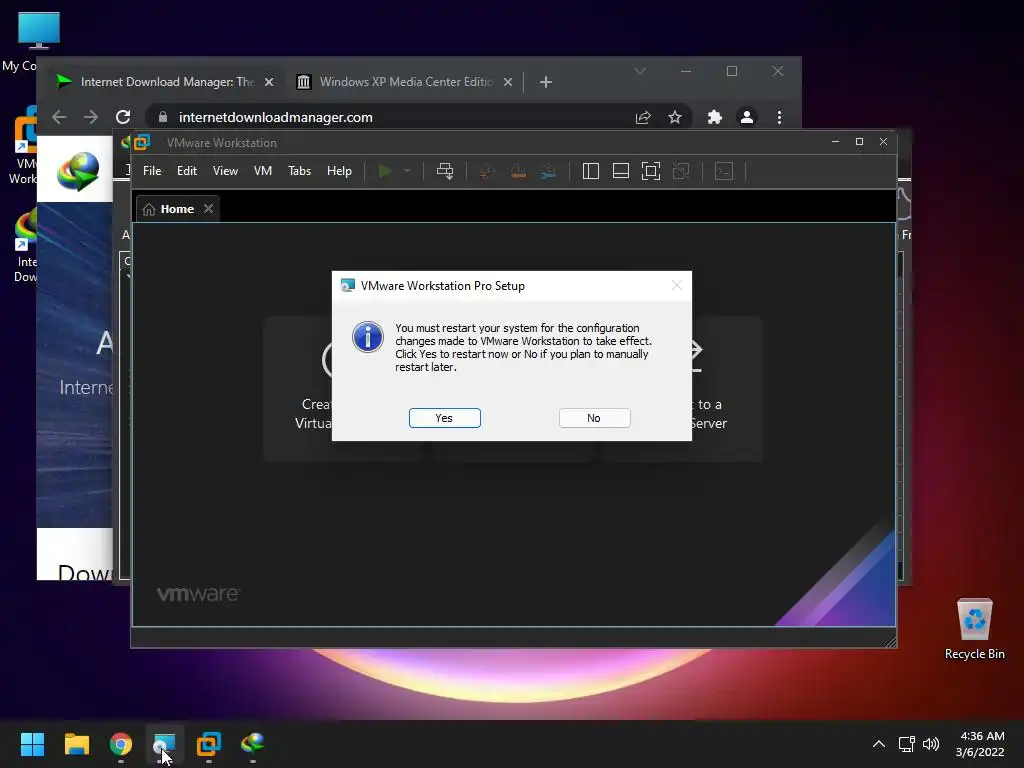
Task: Open Chrome extensions puzzle icon
Action: [714, 118]
